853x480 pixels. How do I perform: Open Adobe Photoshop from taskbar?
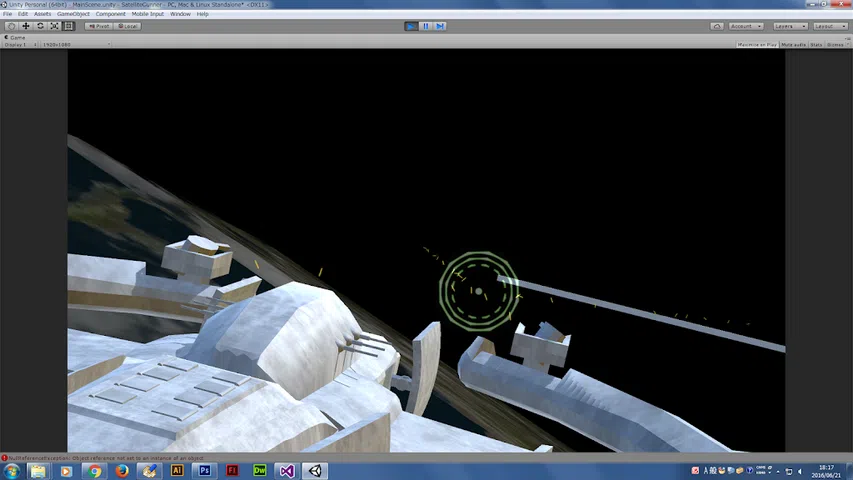point(205,471)
